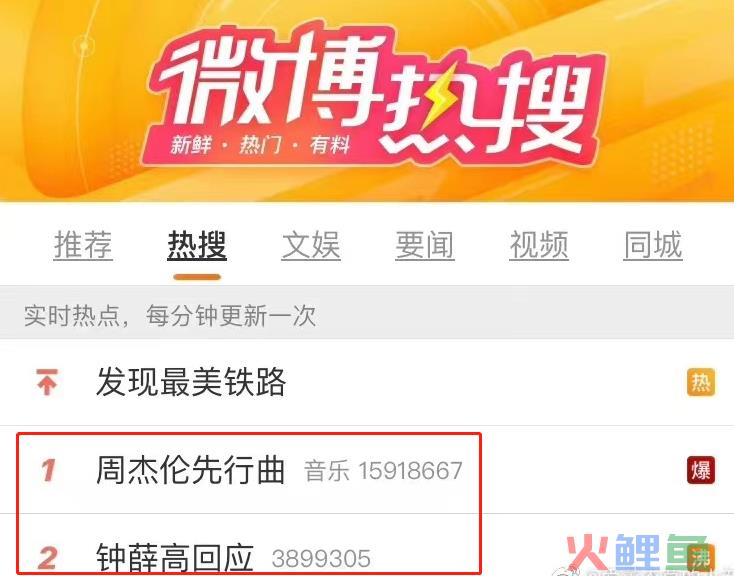This screenshot has width=734, height=576.
Task: Open 发现最美铁路 topic
Action: [x=191, y=382]
